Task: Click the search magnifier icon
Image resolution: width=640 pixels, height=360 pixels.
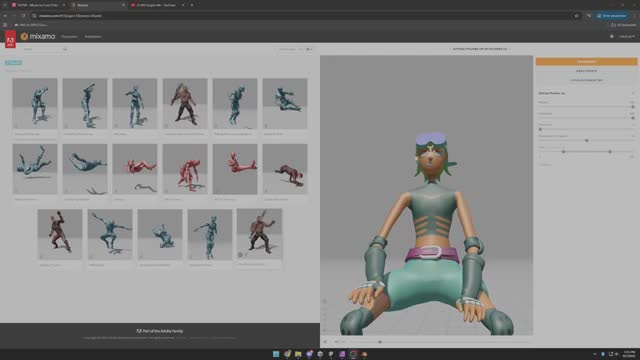Action: click(x=64, y=49)
